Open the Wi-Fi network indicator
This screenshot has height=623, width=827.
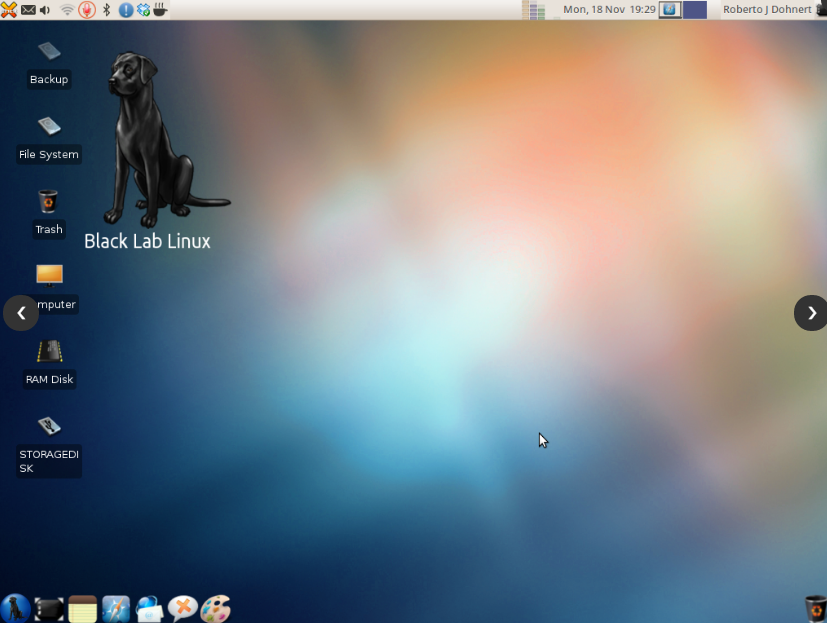(67, 9)
